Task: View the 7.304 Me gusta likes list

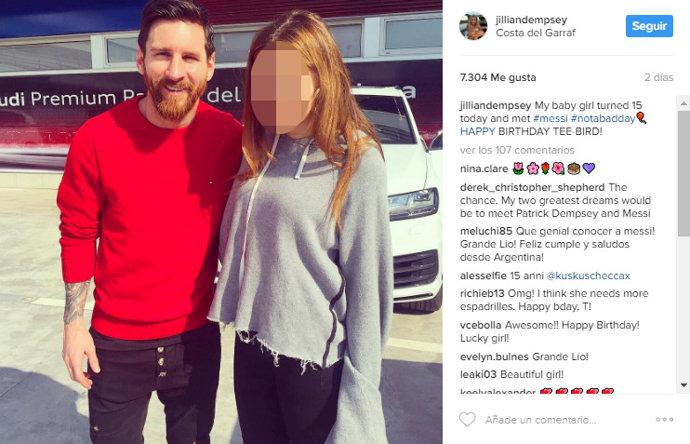Action: click(498, 77)
